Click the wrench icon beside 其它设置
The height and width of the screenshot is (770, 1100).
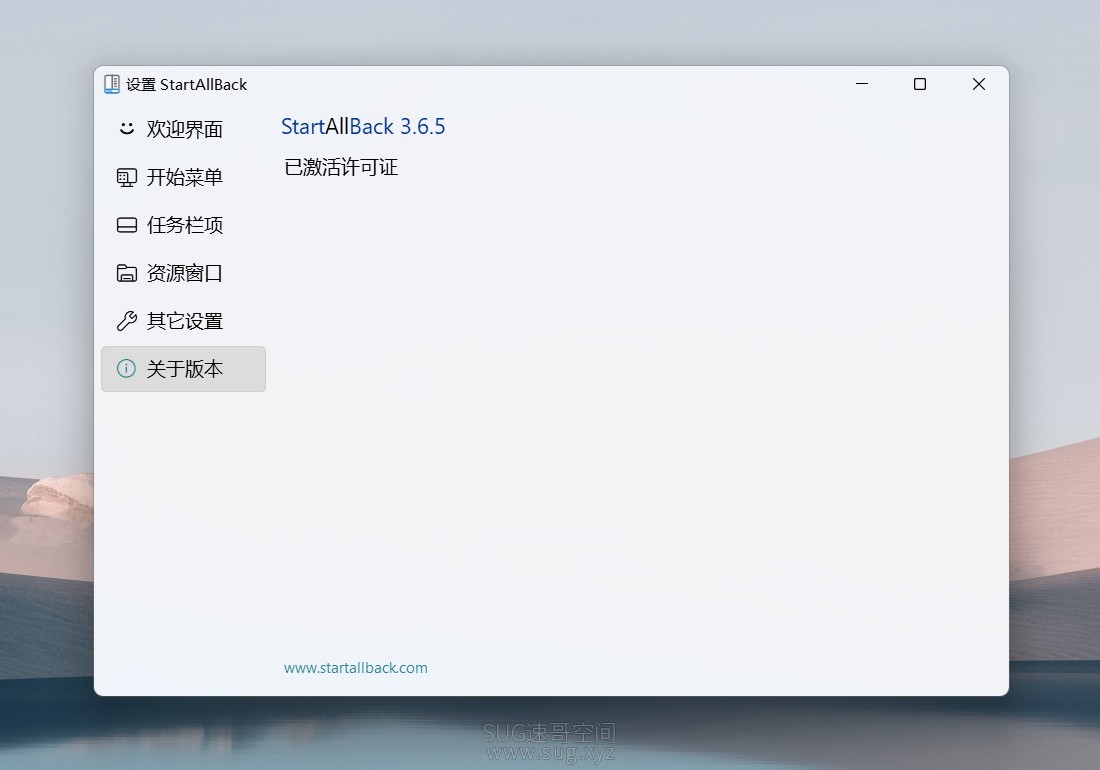coord(126,320)
